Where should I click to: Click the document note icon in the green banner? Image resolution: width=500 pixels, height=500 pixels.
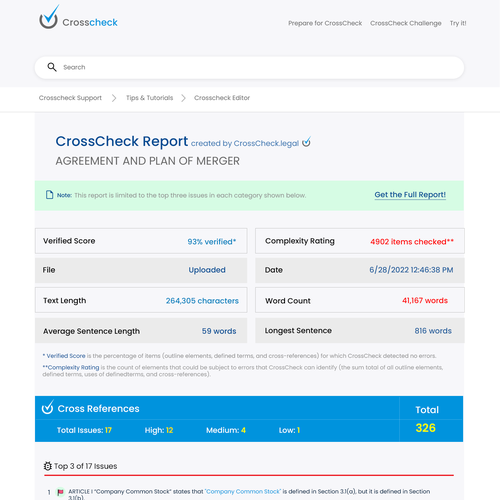[49, 195]
